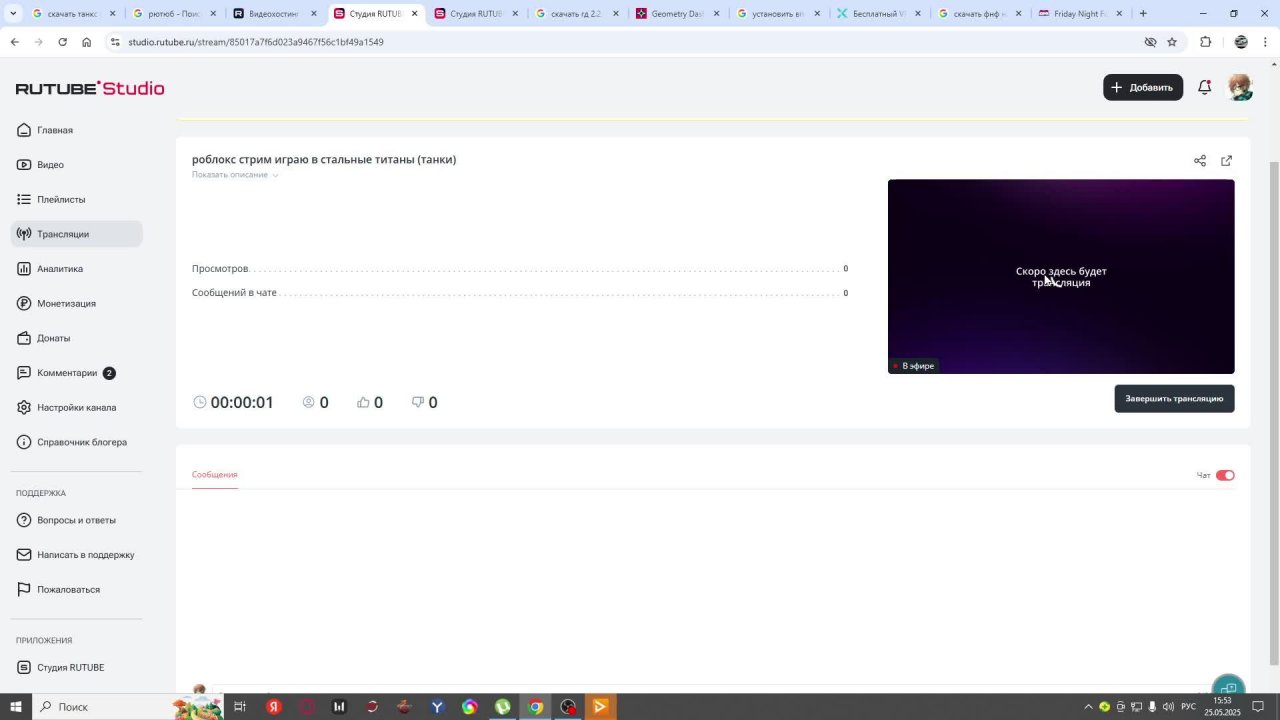Open the Task View button
Viewport: 1280px width, 720px height.
(240, 707)
